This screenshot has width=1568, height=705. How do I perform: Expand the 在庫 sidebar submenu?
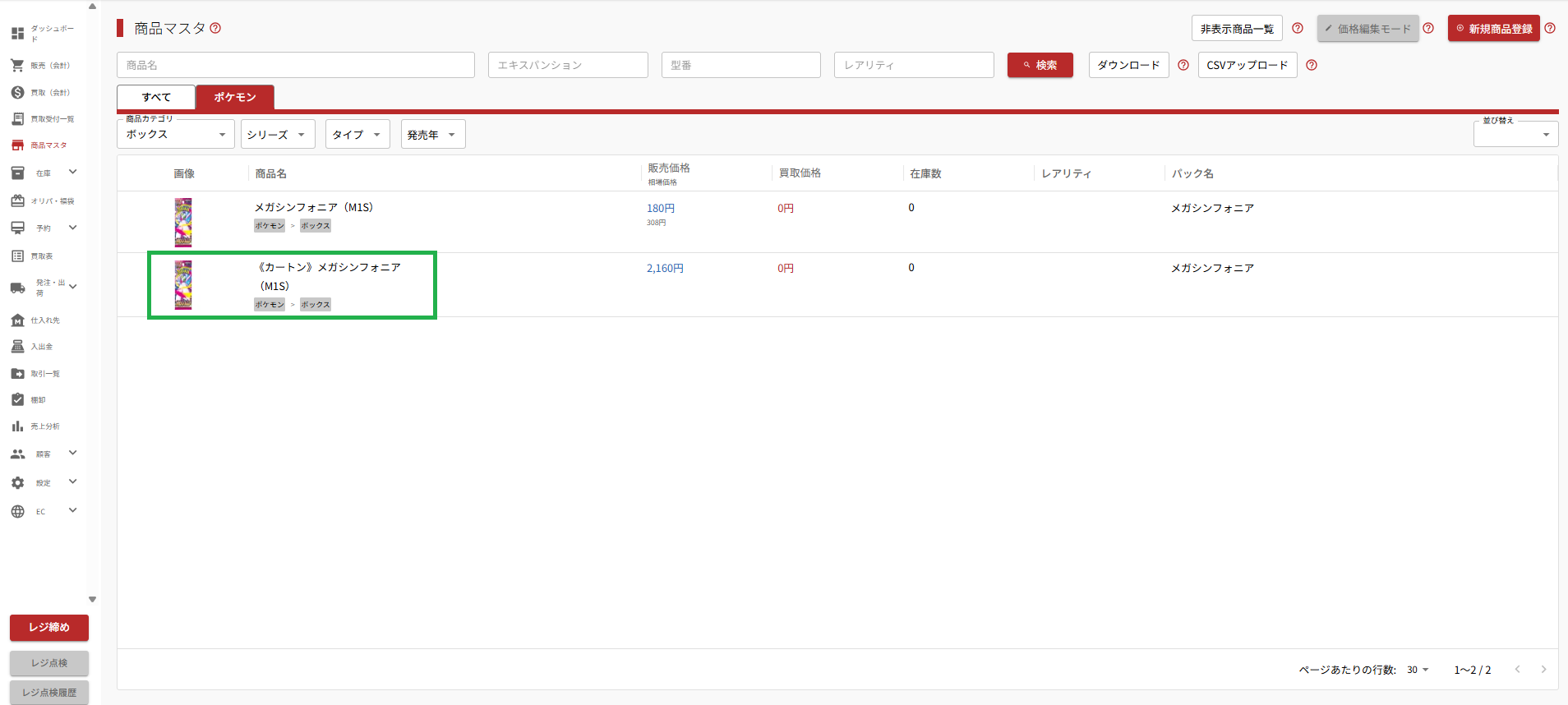(x=72, y=172)
